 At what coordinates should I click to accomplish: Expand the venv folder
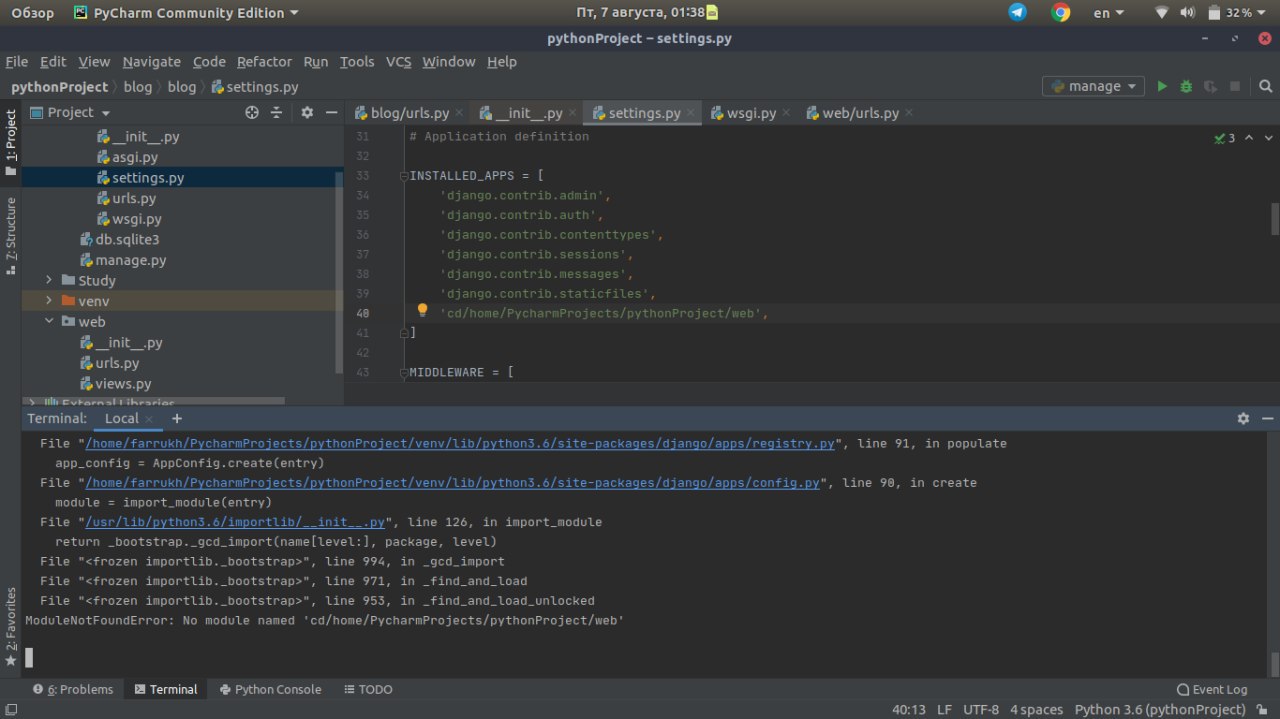tap(48, 301)
